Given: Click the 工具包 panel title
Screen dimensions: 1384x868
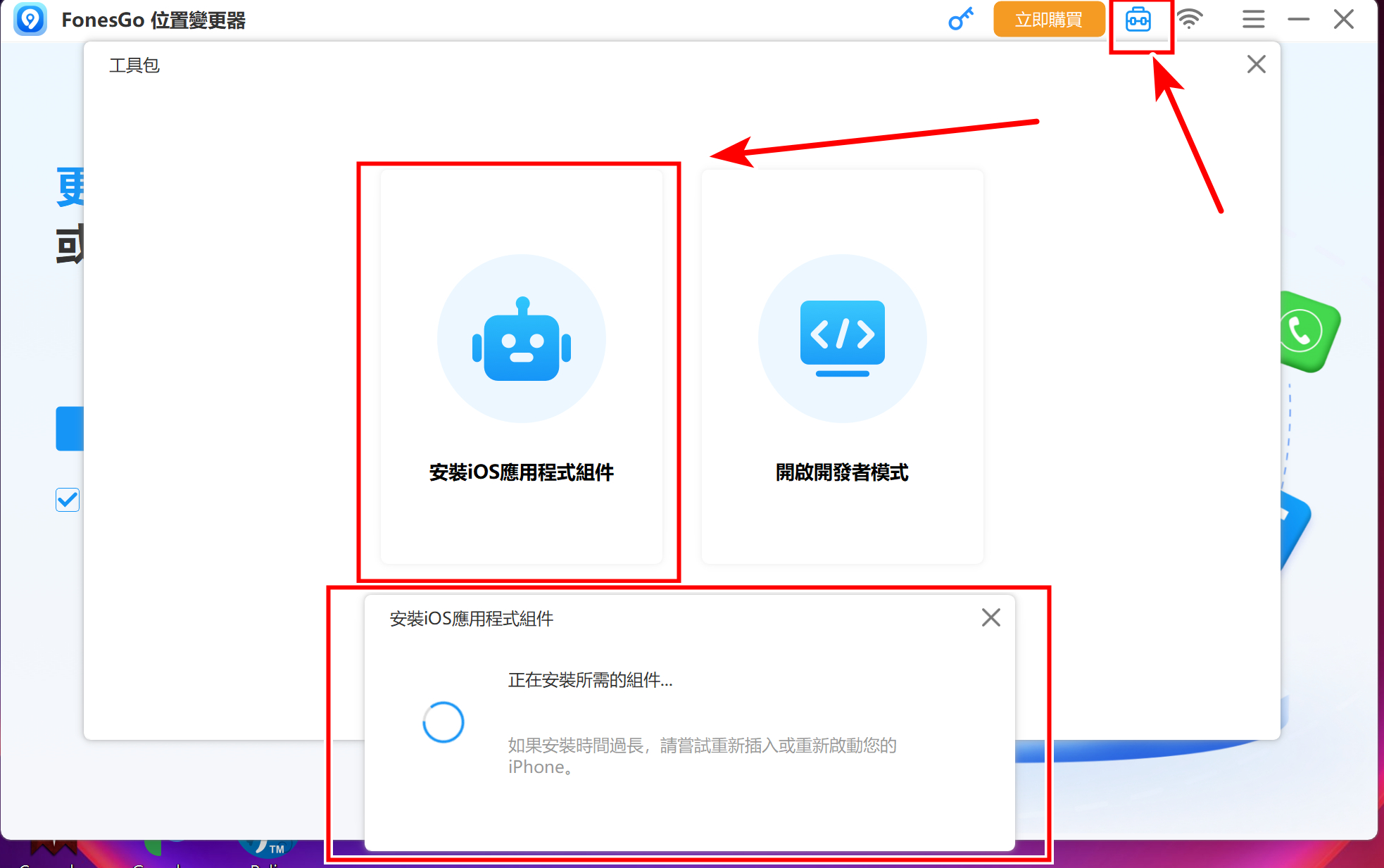Looking at the screenshot, I should (134, 65).
